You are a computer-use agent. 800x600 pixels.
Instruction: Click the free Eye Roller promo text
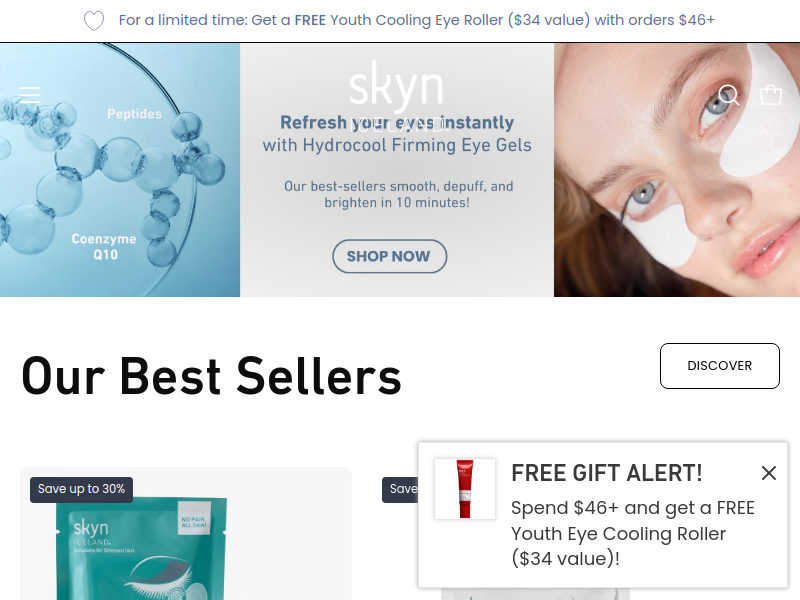[x=417, y=20]
